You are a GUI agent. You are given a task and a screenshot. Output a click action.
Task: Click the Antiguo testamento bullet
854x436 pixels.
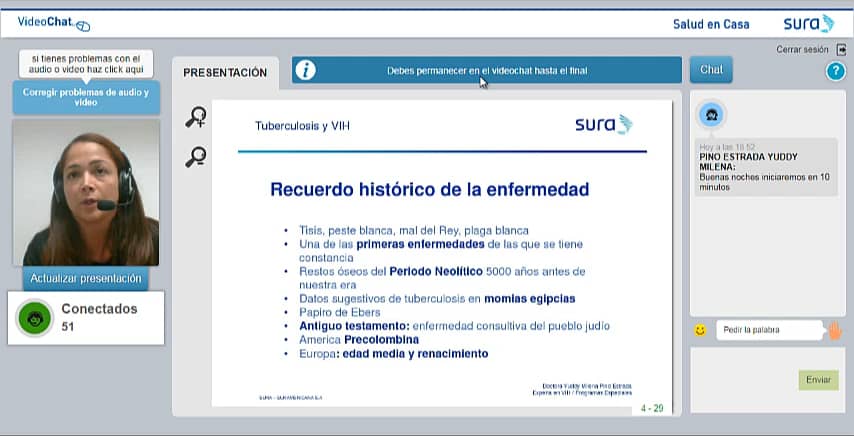(x=454, y=326)
